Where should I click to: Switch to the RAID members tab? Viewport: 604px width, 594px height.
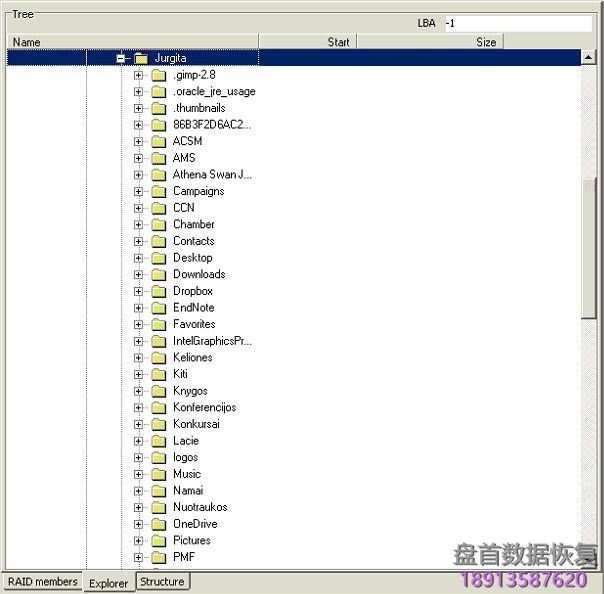tap(42, 581)
